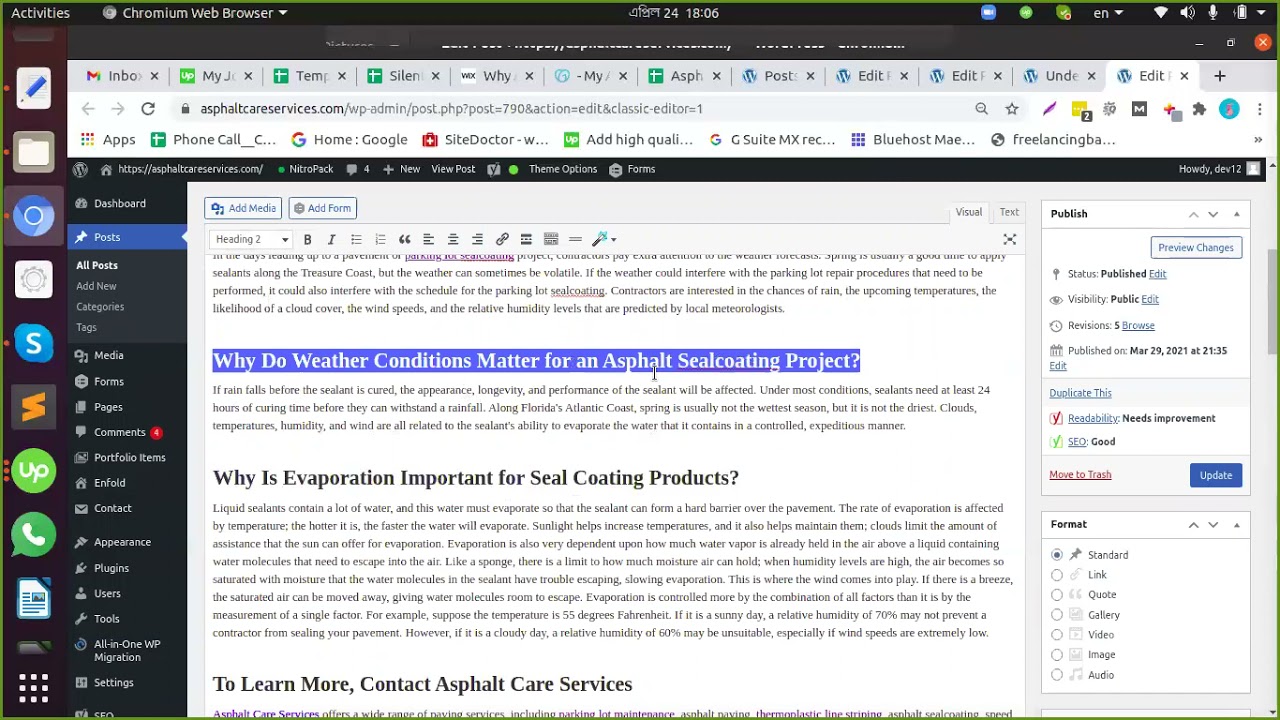This screenshot has height=720, width=1280.
Task: Open the new browser tab plus button
Action: 1219,76
